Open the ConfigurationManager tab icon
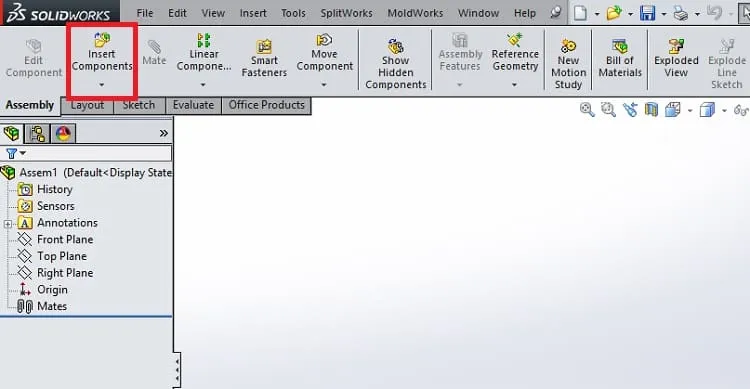Viewport: 750px width, 389px height. pyautogui.click(x=37, y=133)
